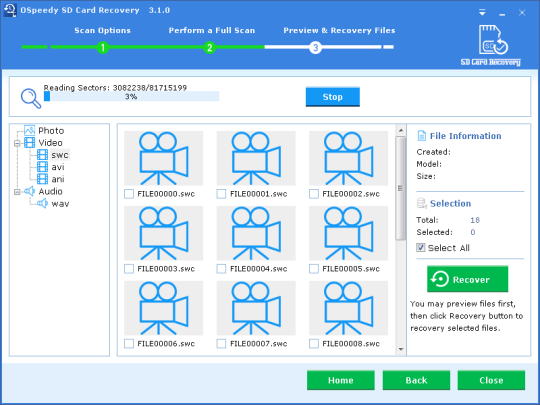The width and height of the screenshot is (540, 405).
Task: Click the magnifier scan icon
Action: point(31,98)
